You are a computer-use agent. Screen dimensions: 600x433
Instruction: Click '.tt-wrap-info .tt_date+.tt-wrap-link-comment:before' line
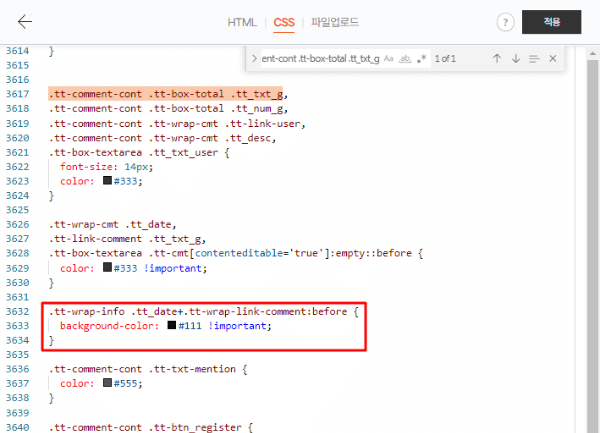point(204,312)
